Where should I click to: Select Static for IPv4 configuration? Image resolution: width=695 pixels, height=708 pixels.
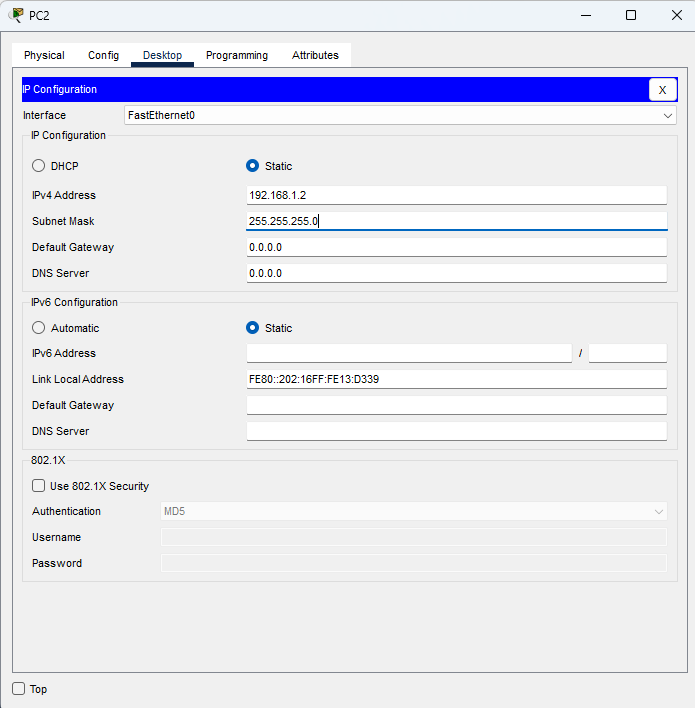[x=253, y=166]
